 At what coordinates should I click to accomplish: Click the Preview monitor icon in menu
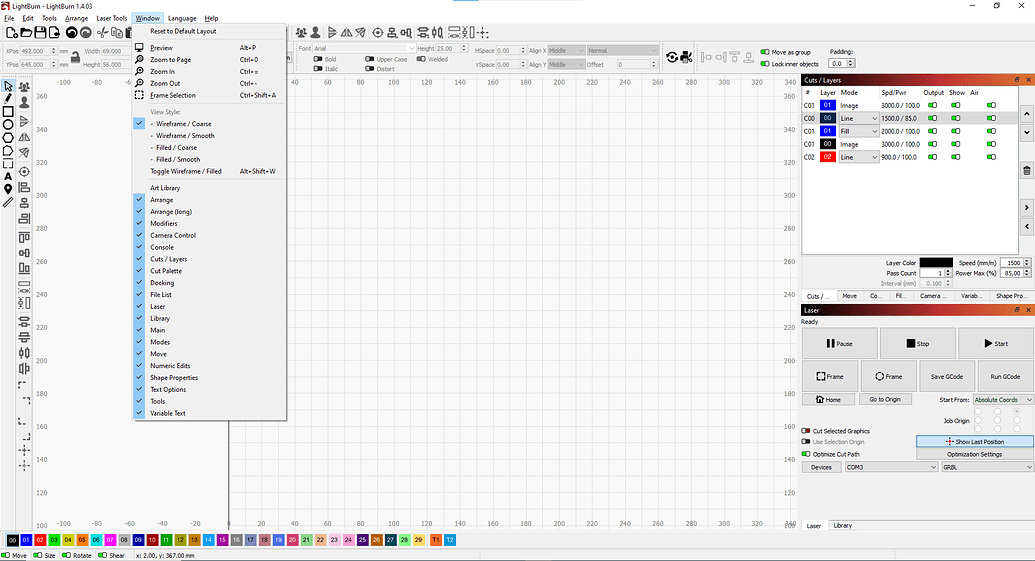139,48
